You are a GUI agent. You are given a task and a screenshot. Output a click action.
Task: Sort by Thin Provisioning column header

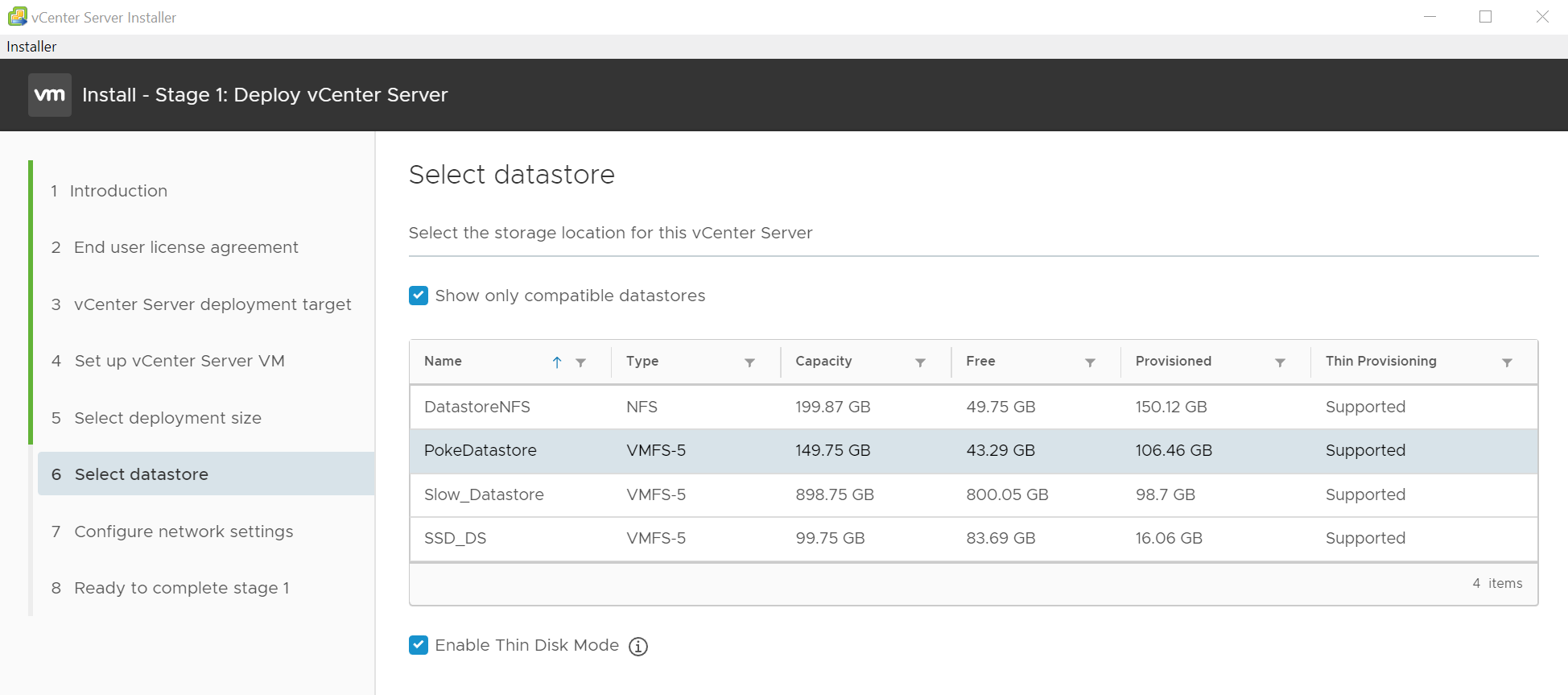tap(1380, 361)
